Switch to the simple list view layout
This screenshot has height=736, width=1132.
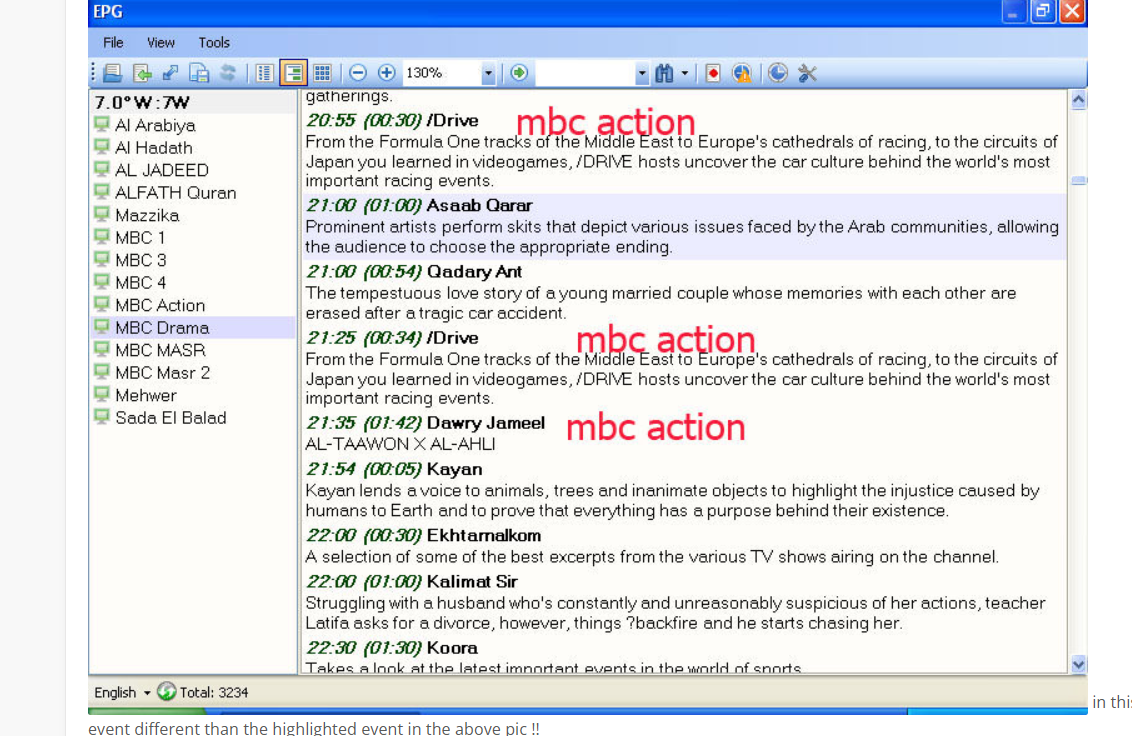(265, 73)
